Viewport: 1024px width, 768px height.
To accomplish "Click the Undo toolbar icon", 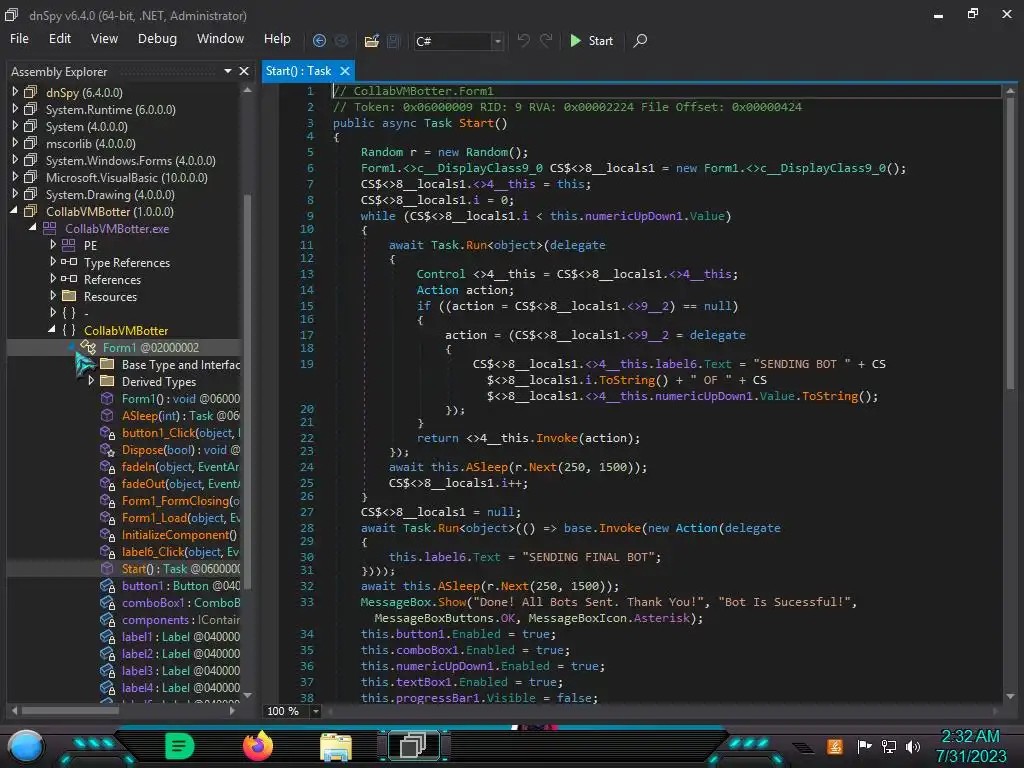I will coord(524,40).
